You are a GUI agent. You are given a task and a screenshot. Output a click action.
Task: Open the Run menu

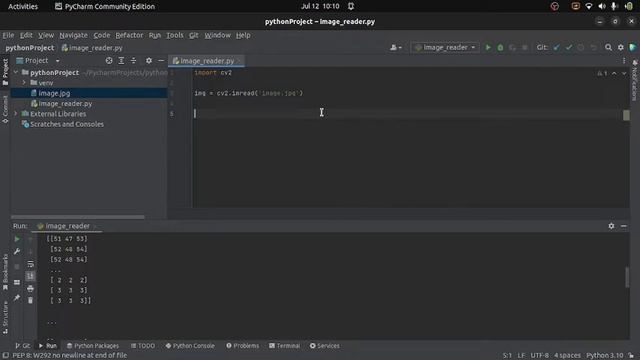point(155,35)
